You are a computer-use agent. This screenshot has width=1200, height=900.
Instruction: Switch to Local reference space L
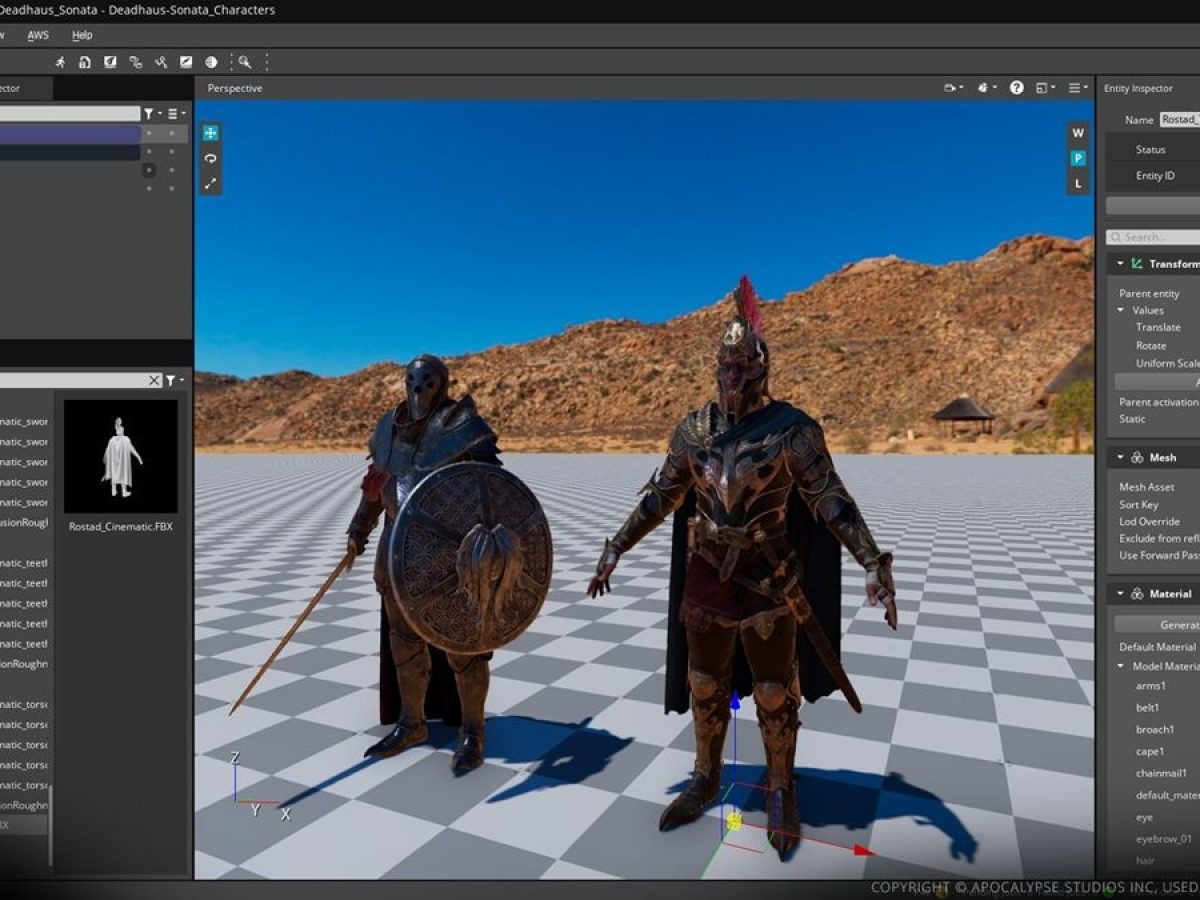pos(1078,184)
